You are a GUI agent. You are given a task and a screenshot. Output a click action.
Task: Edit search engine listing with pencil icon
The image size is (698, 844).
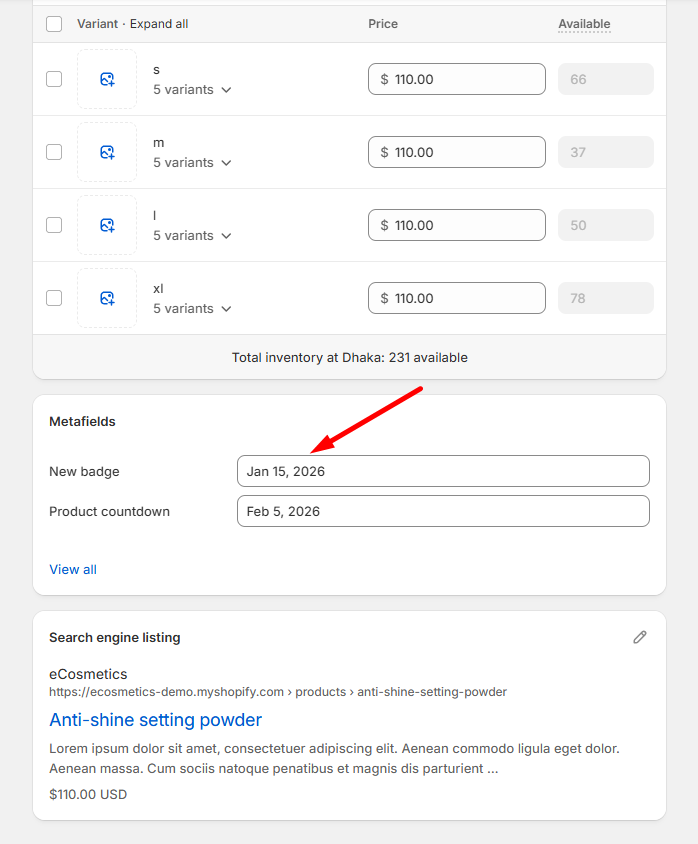639,637
